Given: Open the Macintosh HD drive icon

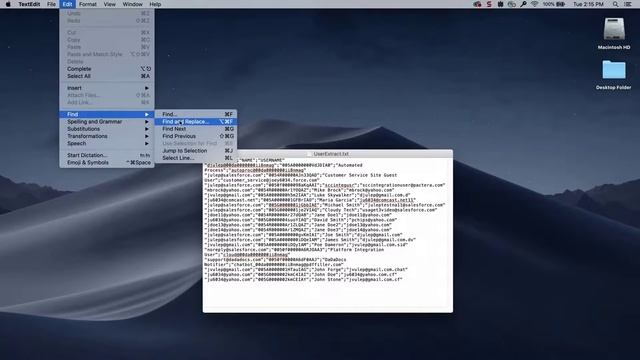Looking at the screenshot, I should [x=614, y=29].
